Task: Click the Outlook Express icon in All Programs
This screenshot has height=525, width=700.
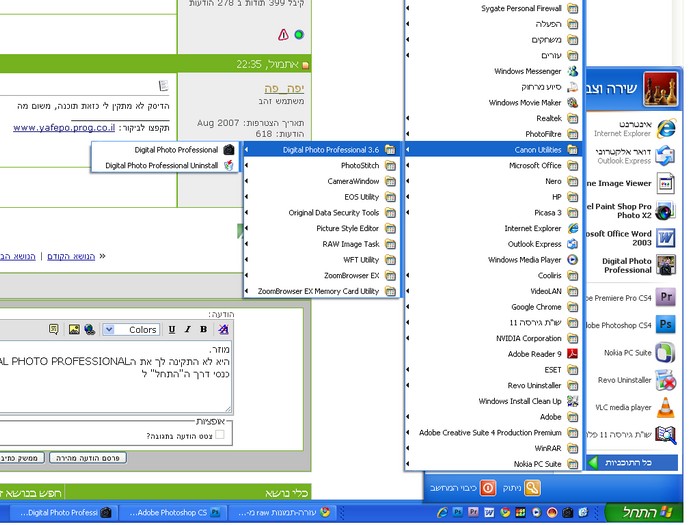Action: [572, 244]
